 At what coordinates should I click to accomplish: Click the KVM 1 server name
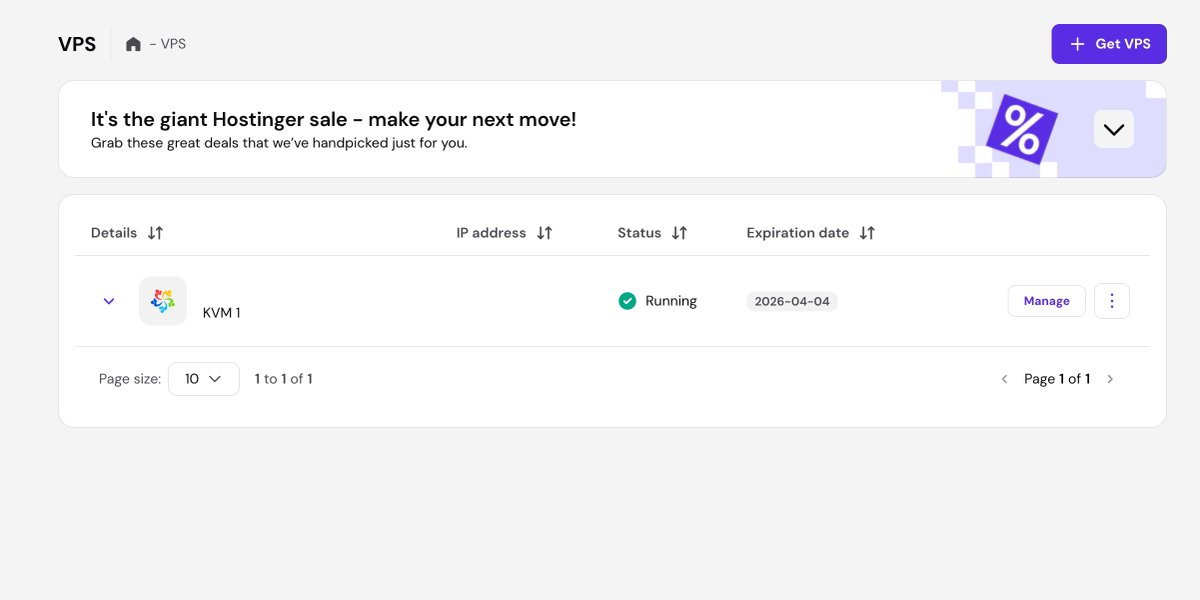tap(221, 313)
